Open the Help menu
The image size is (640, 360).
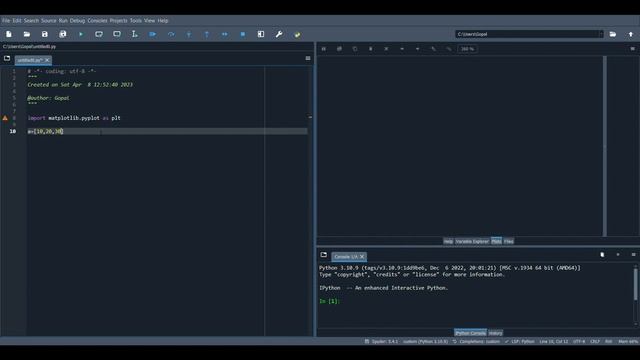pos(163,20)
